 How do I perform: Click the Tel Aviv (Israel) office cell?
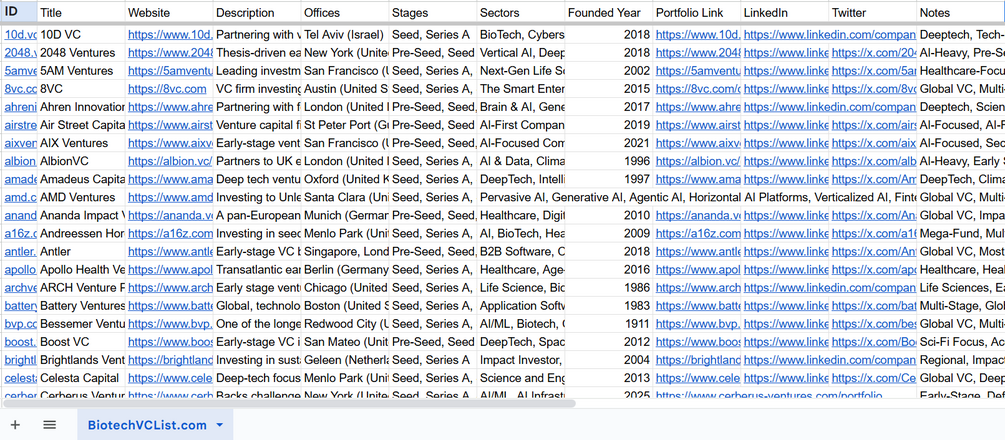click(x=345, y=35)
